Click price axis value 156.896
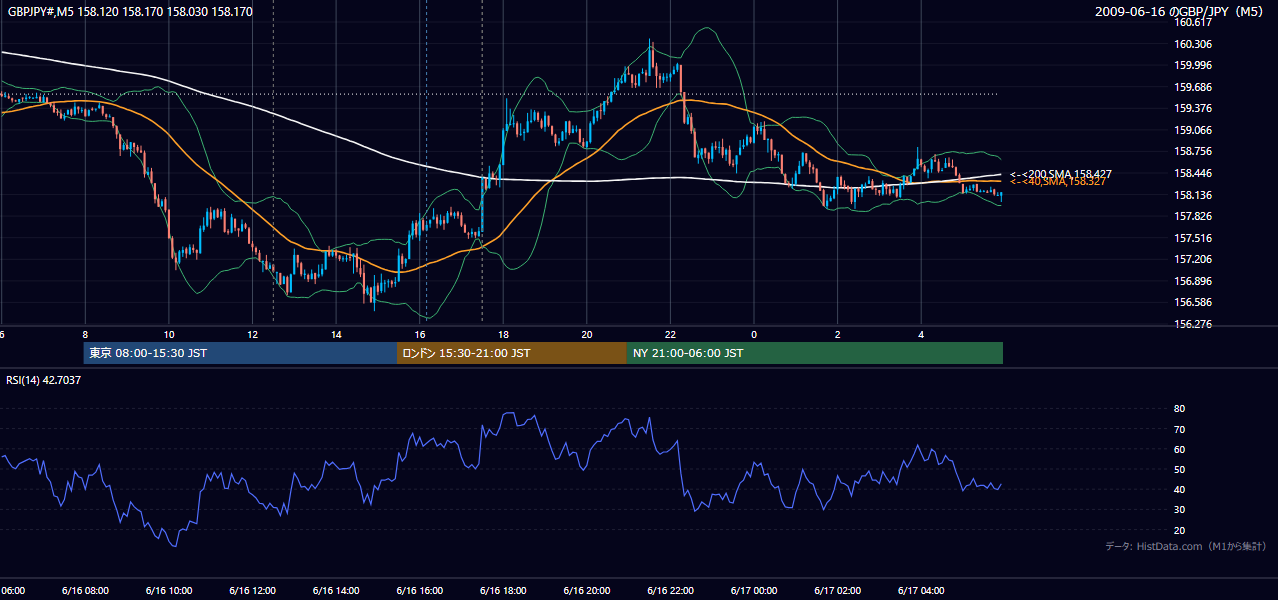 pos(1195,281)
